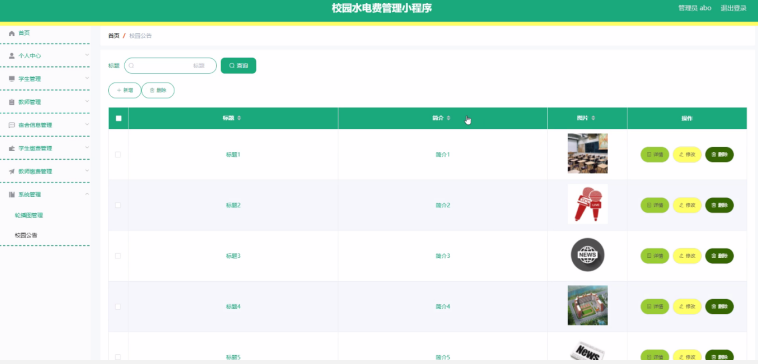Sort the table by the 图片 column arrows
Image resolution: width=758 pixels, height=364 pixels.
[593, 118]
